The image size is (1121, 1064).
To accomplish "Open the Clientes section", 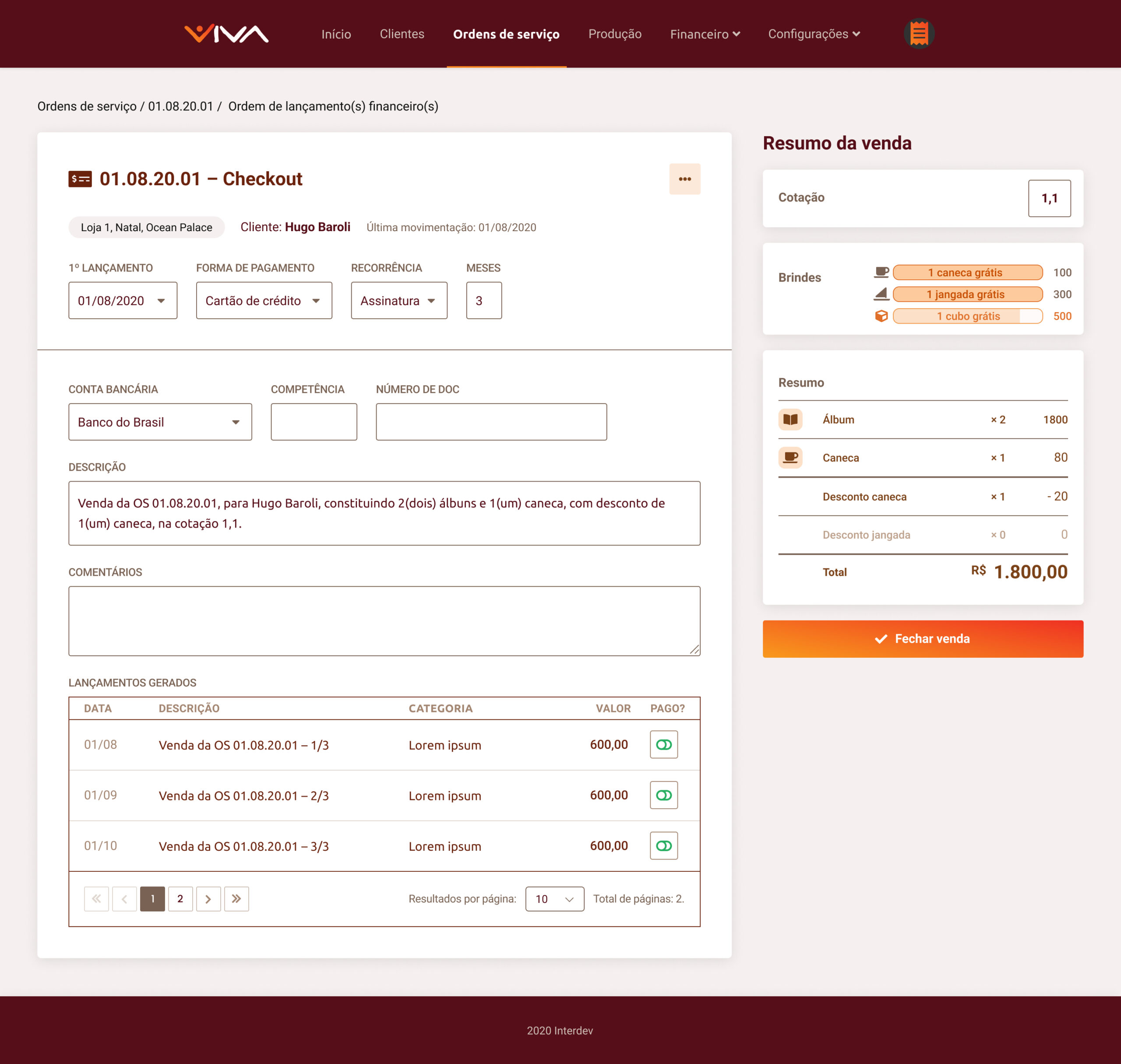I will coord(402,34).
